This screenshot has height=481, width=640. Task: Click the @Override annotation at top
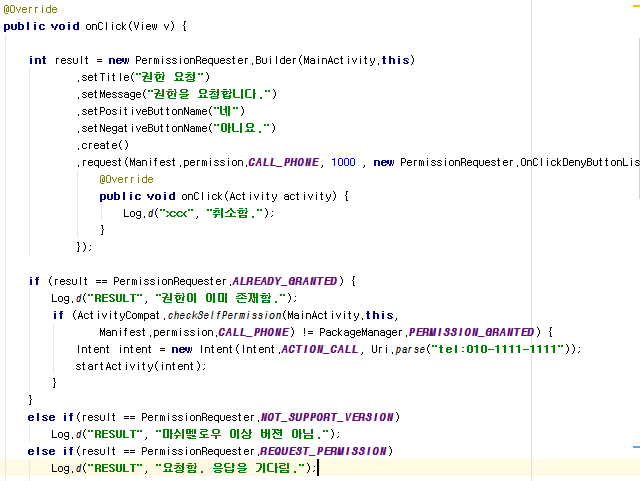tap(30, 9)
